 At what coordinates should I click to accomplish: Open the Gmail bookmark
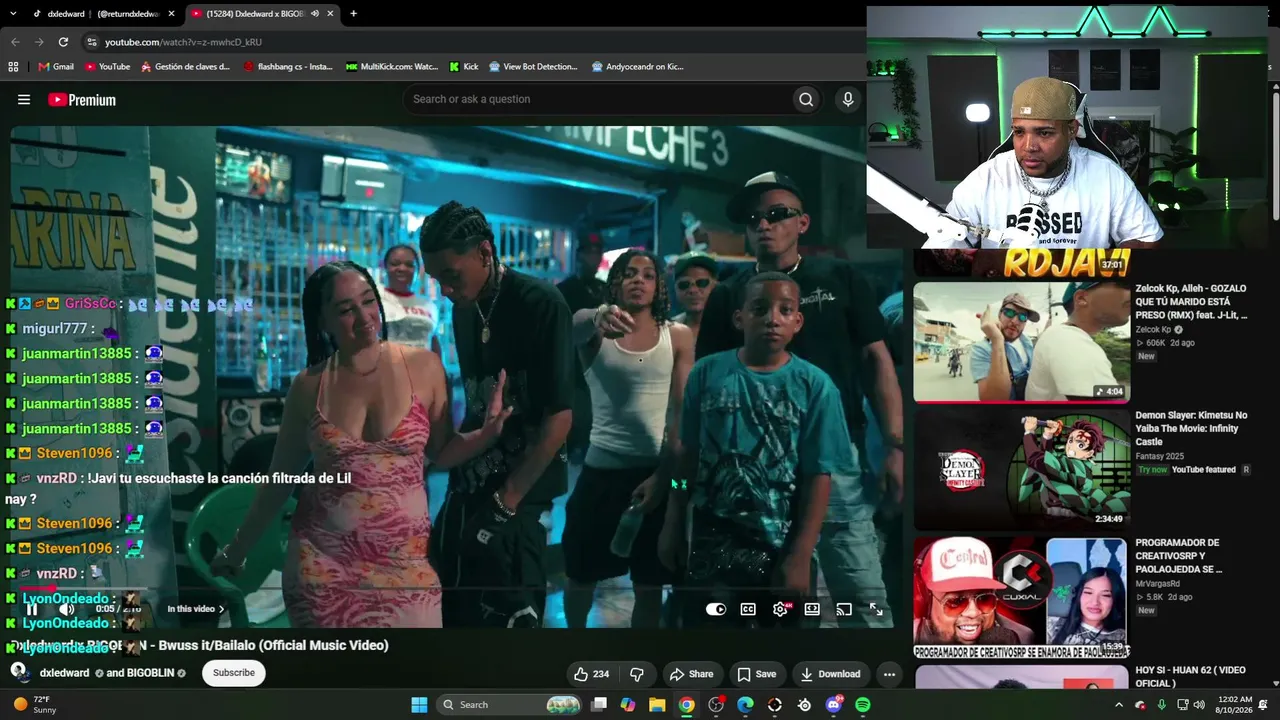pyautogui.click(x=56, y=67)
